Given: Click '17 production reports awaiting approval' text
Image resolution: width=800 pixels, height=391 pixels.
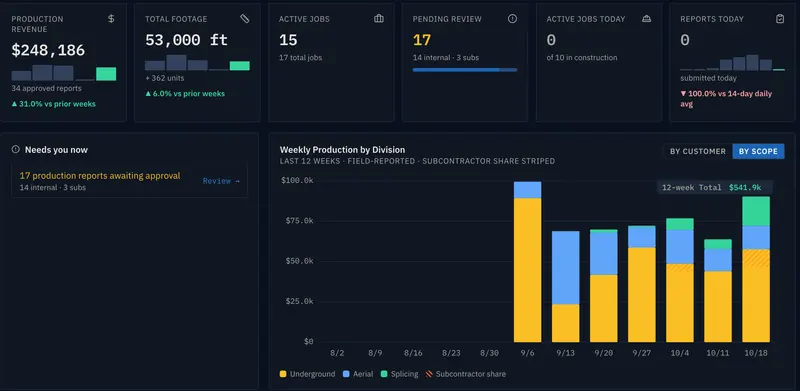Looking at the screenshot, I should pos(100,176).
